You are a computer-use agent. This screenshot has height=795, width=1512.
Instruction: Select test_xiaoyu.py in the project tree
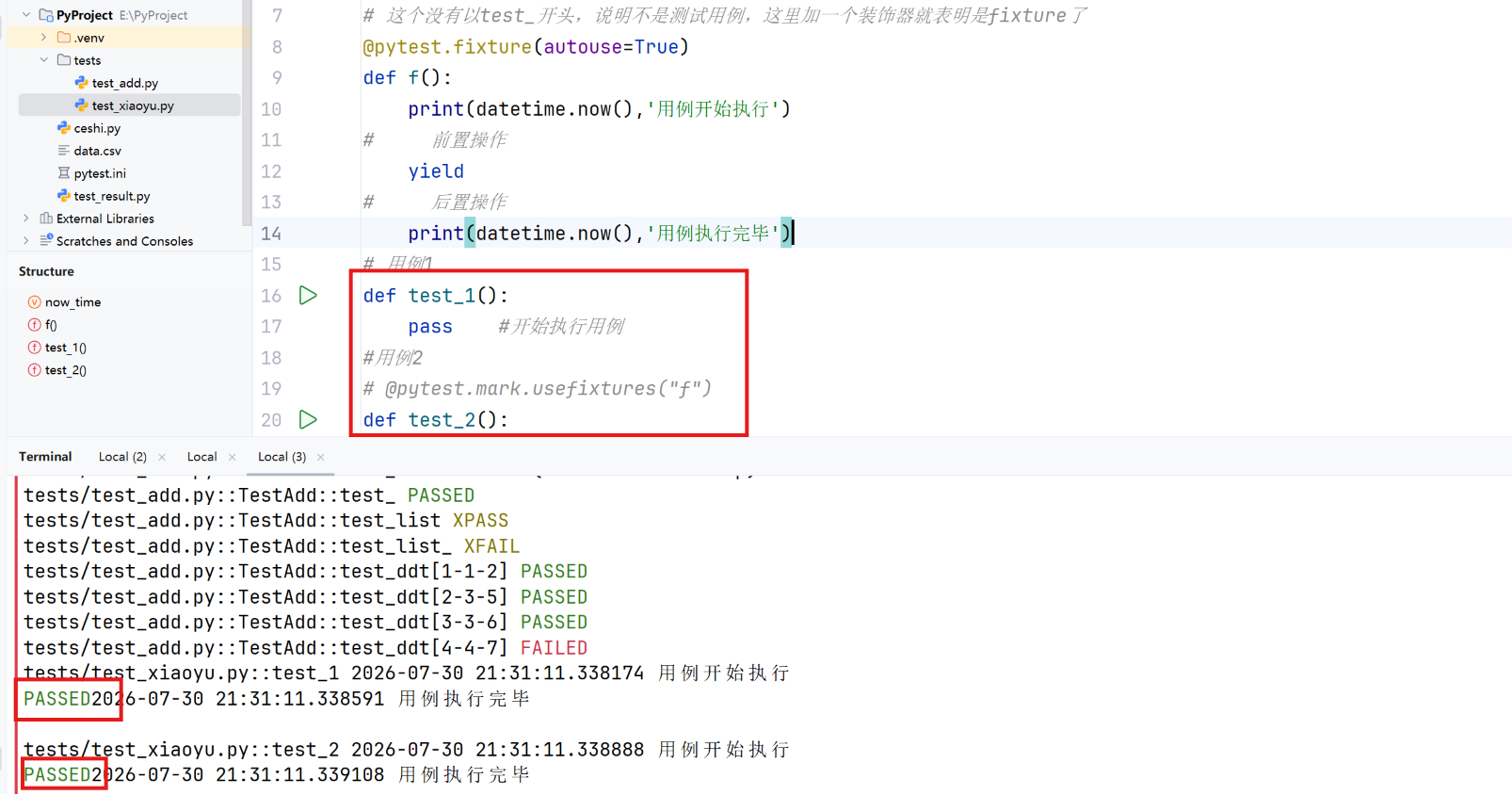pyautogui.click(x=133, y=105)
